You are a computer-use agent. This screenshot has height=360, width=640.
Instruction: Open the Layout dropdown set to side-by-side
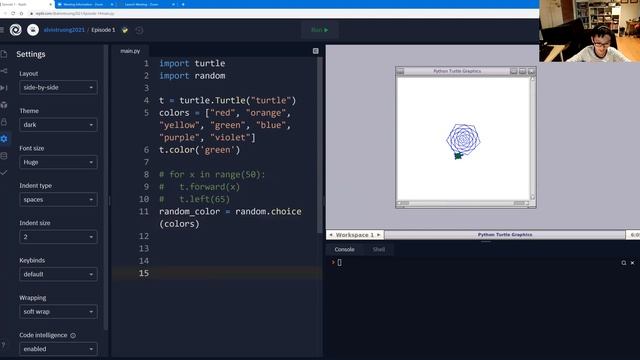point(58,87)
